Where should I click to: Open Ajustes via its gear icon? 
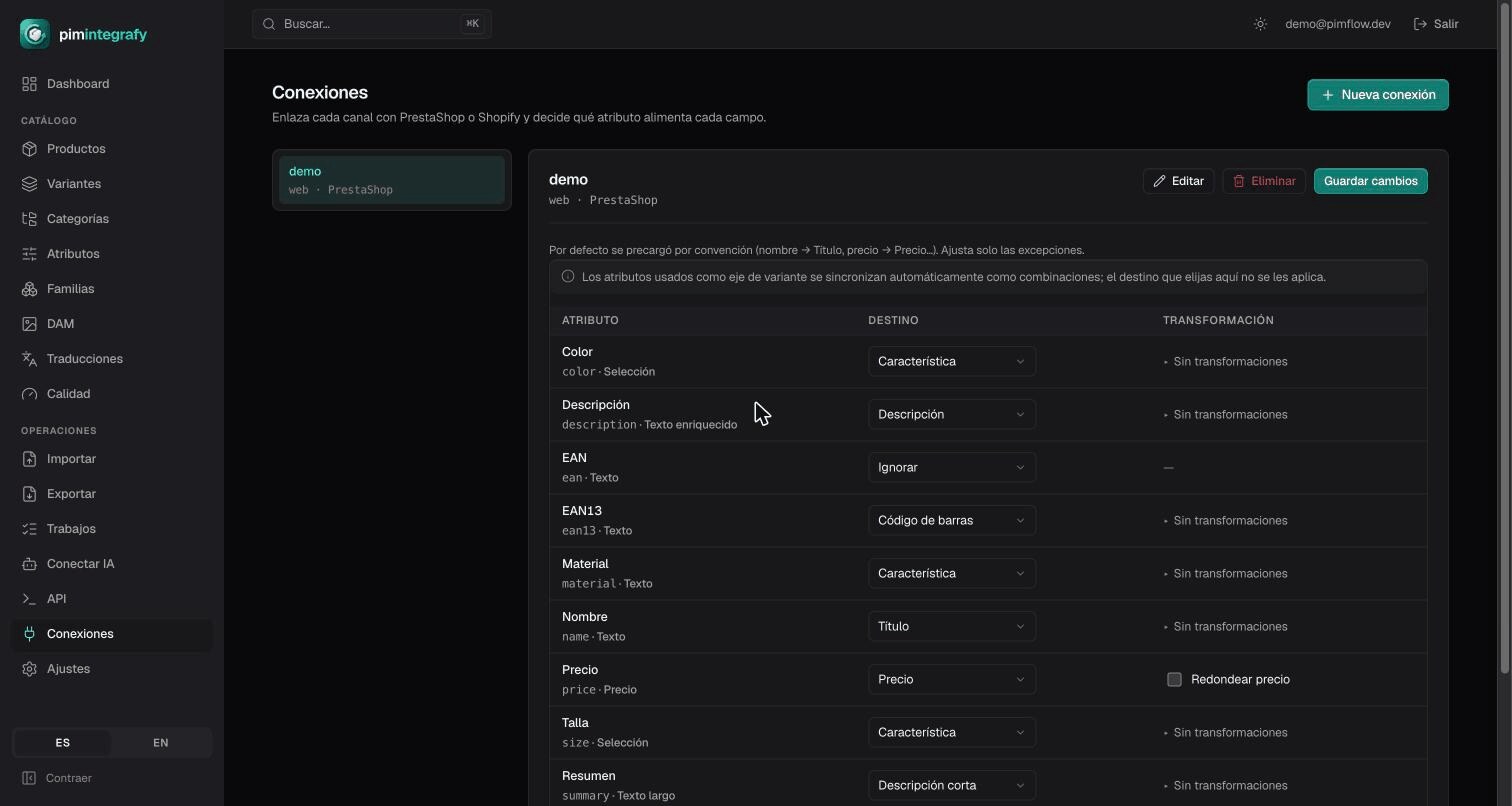[x=29, y=669]
